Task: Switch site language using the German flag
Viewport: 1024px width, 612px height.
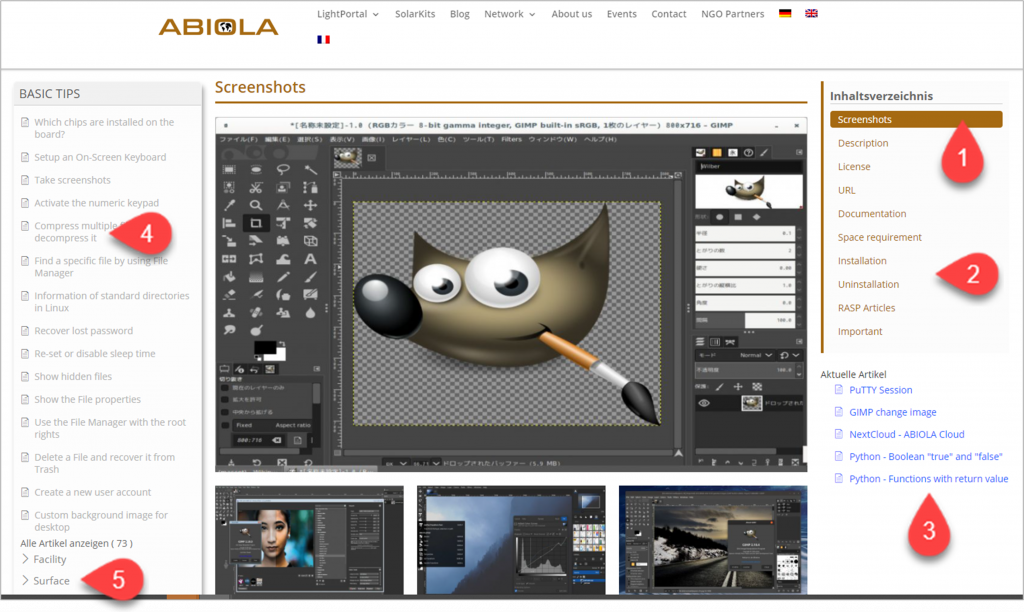Action: tap(785, 14)
